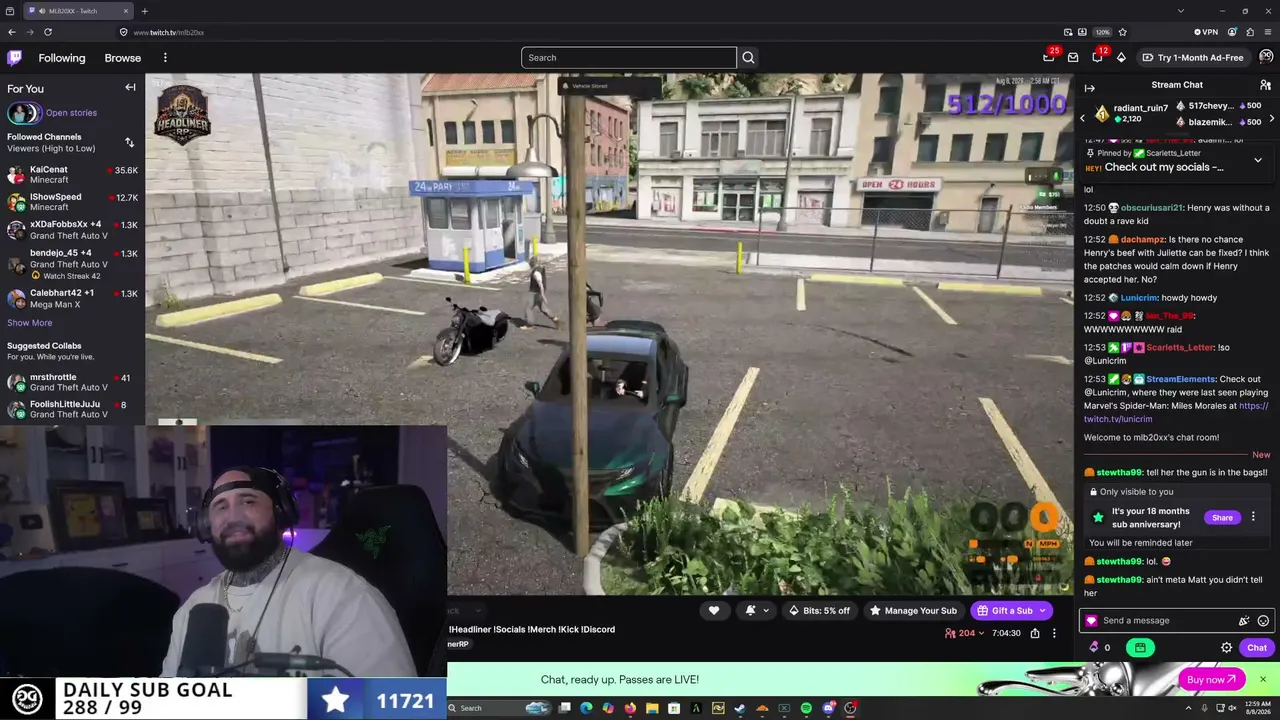The height and width of the screenshot is (720, 1280).
Task: Open notification bell settings dropdown
Action: tap(757, 611)
